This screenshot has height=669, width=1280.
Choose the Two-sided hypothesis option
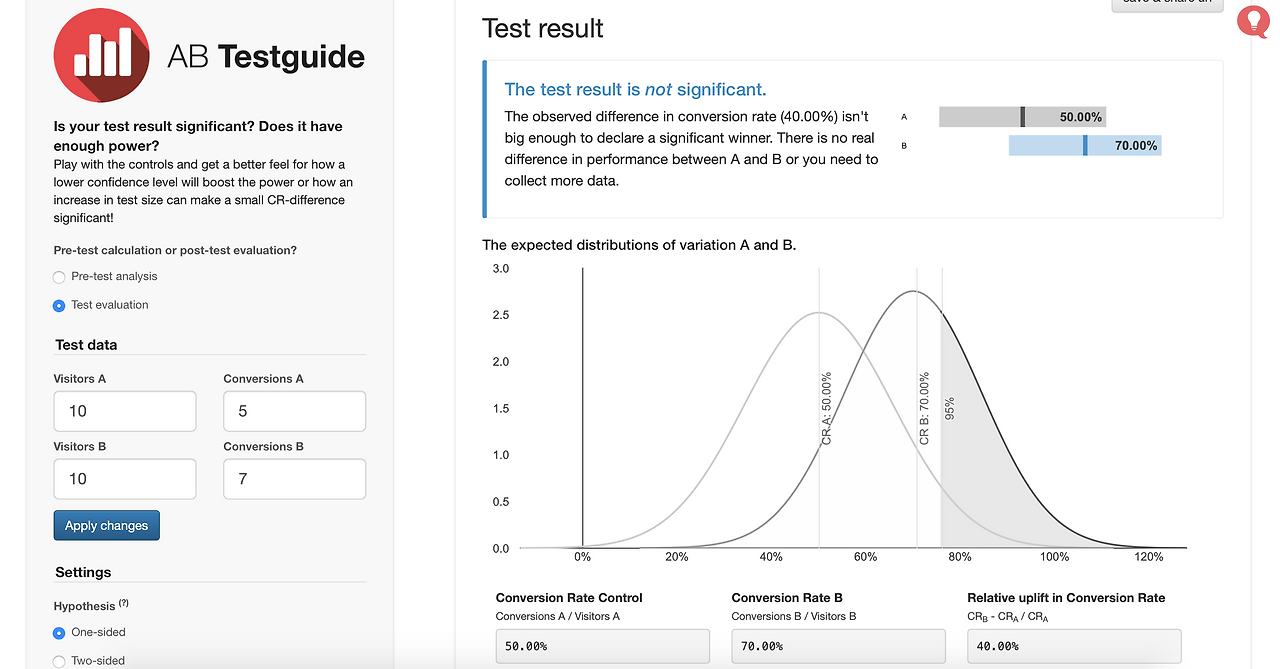pos(59,661)
